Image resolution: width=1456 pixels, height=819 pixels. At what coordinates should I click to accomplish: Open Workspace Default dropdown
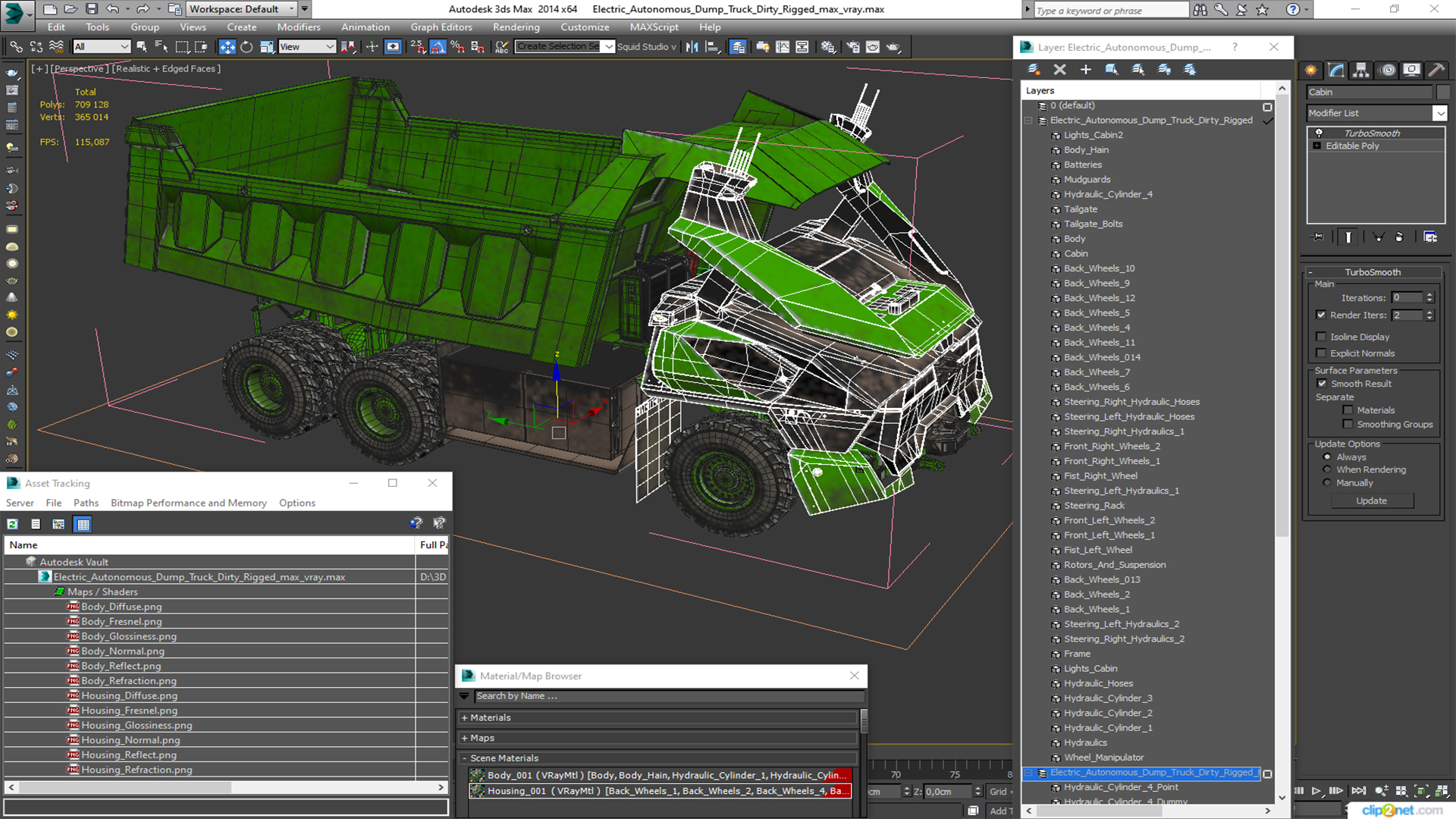(x=241, y=9)
